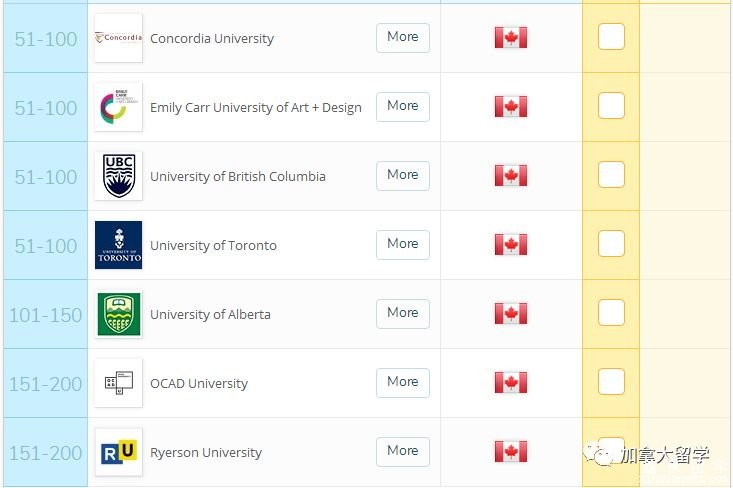
Task: Open More for Ryerson University
Action: point(403,452)
